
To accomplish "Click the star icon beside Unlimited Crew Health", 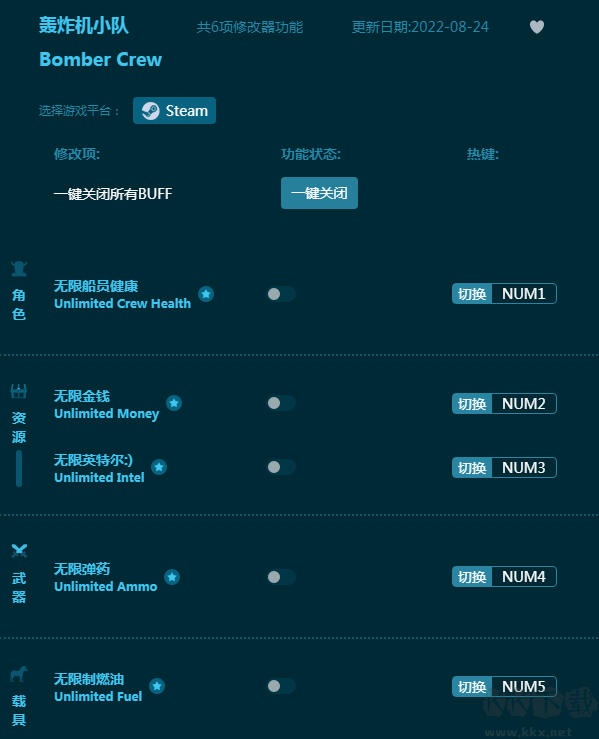I will 206,294.
